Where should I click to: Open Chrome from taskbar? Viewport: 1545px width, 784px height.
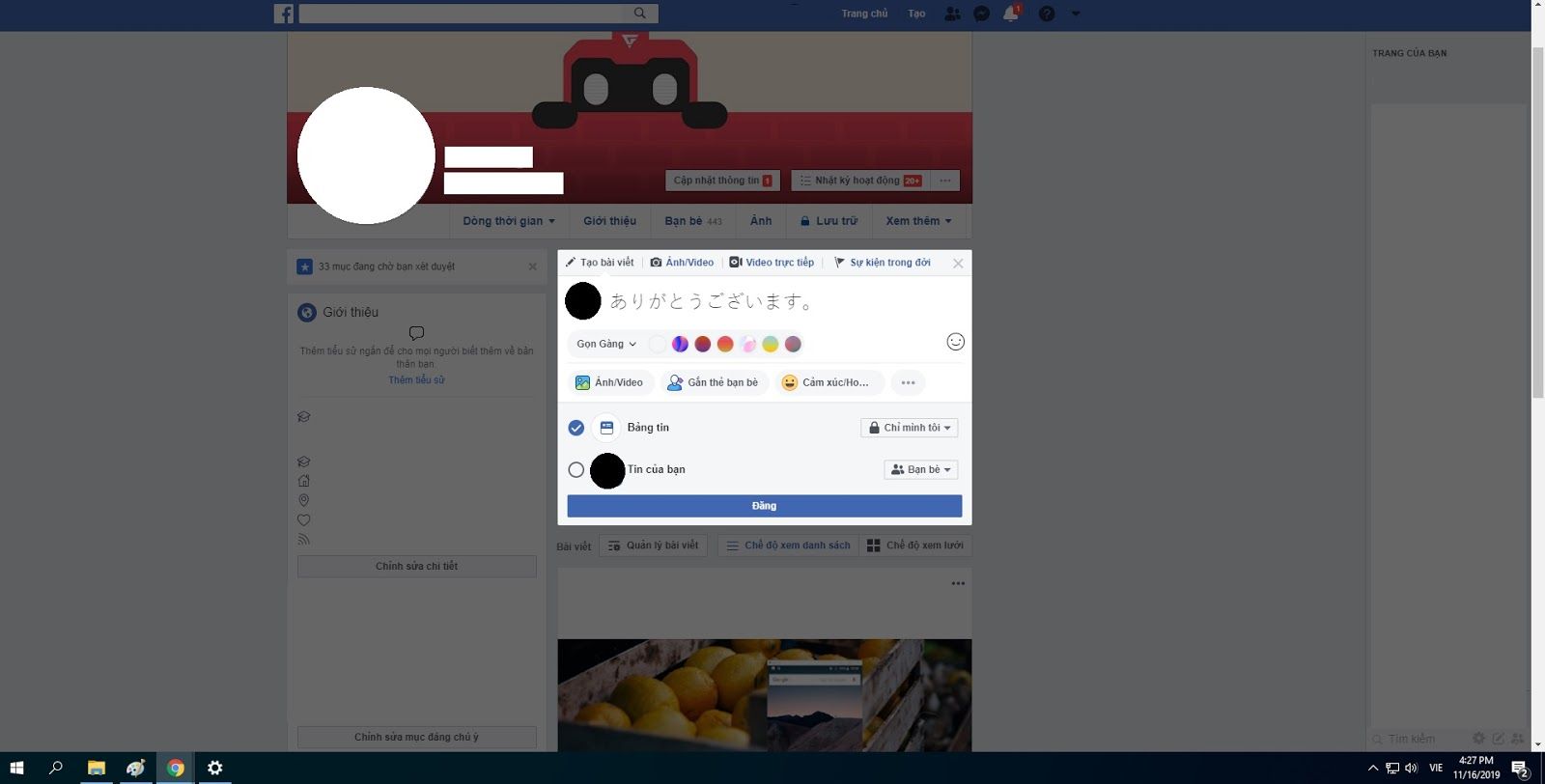176,769
